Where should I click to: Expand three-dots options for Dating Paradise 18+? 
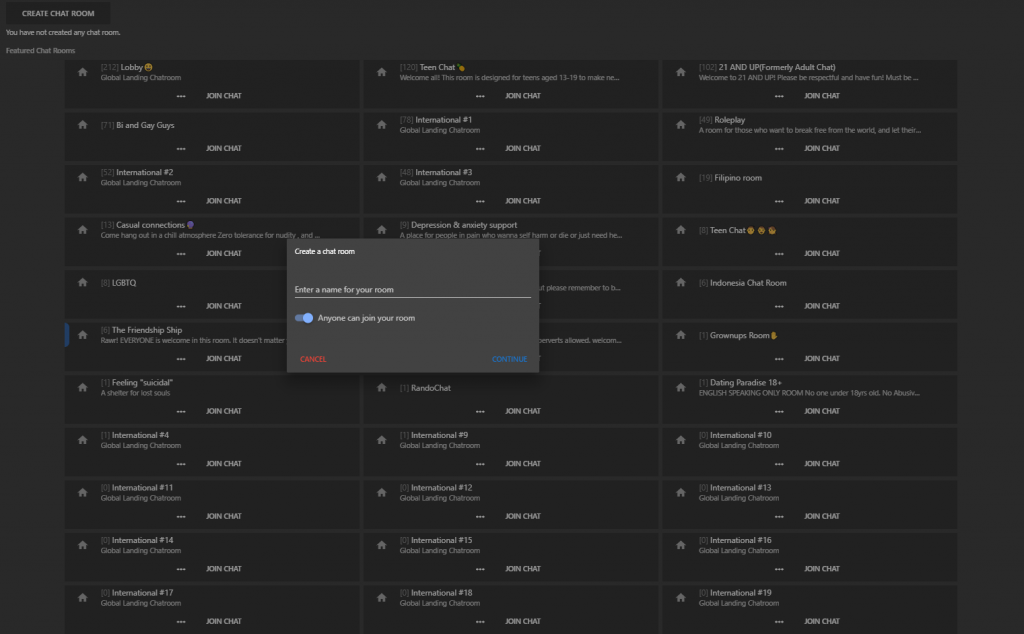click(x=779, y=411)
